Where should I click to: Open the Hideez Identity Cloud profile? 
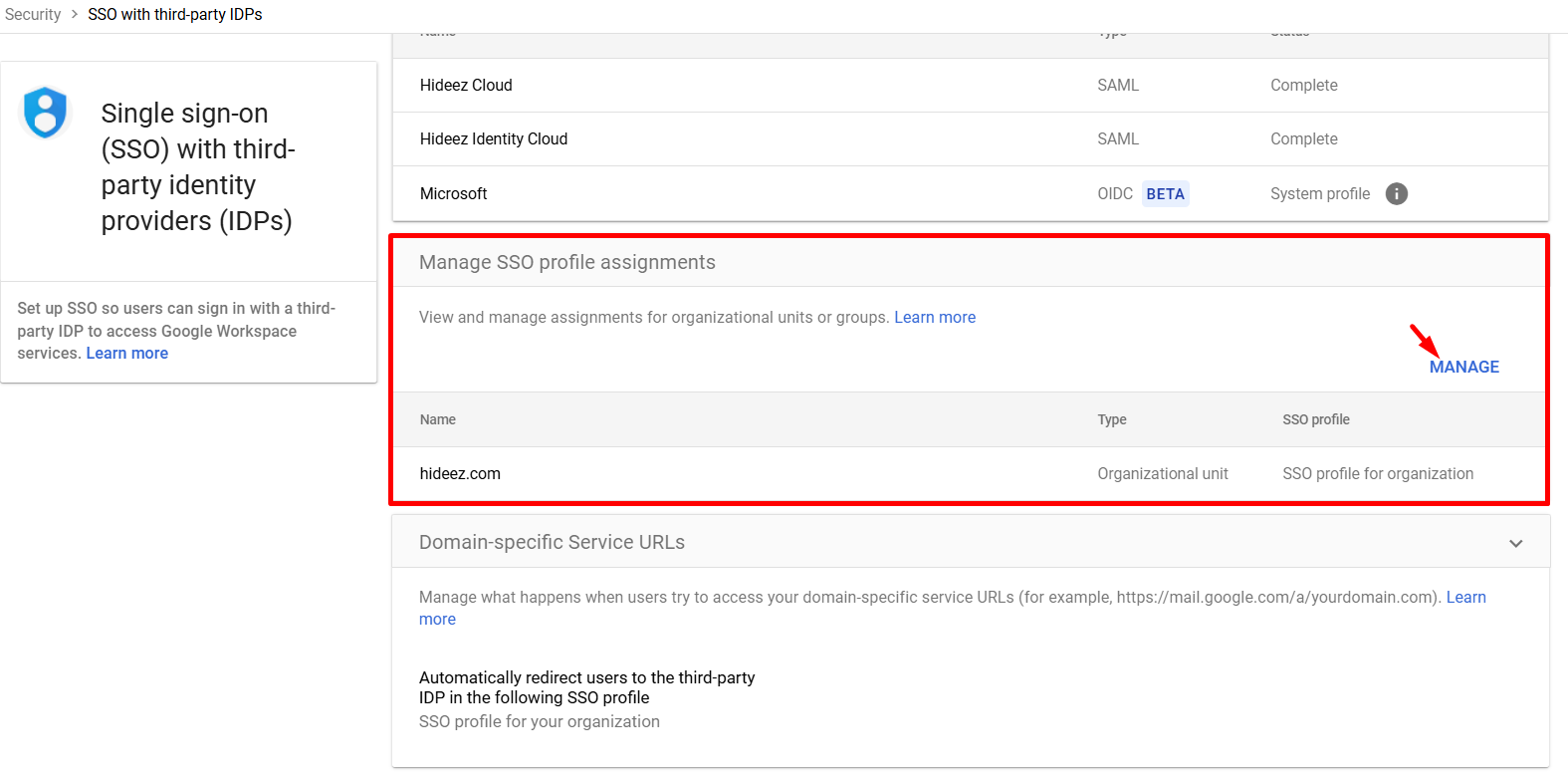click(494, 139)
